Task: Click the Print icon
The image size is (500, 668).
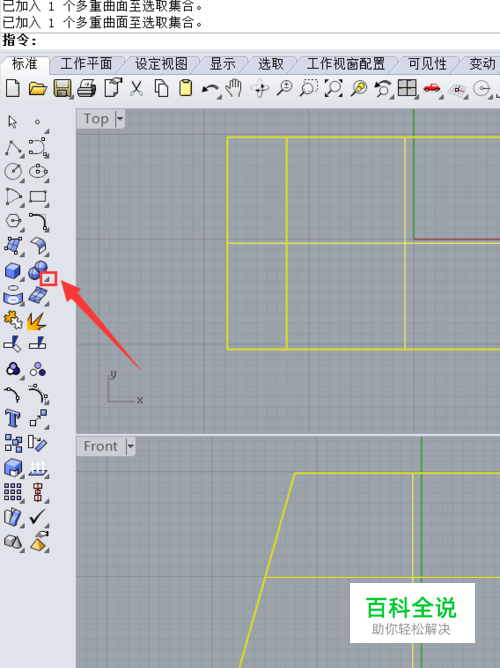Action: point(87,88)
